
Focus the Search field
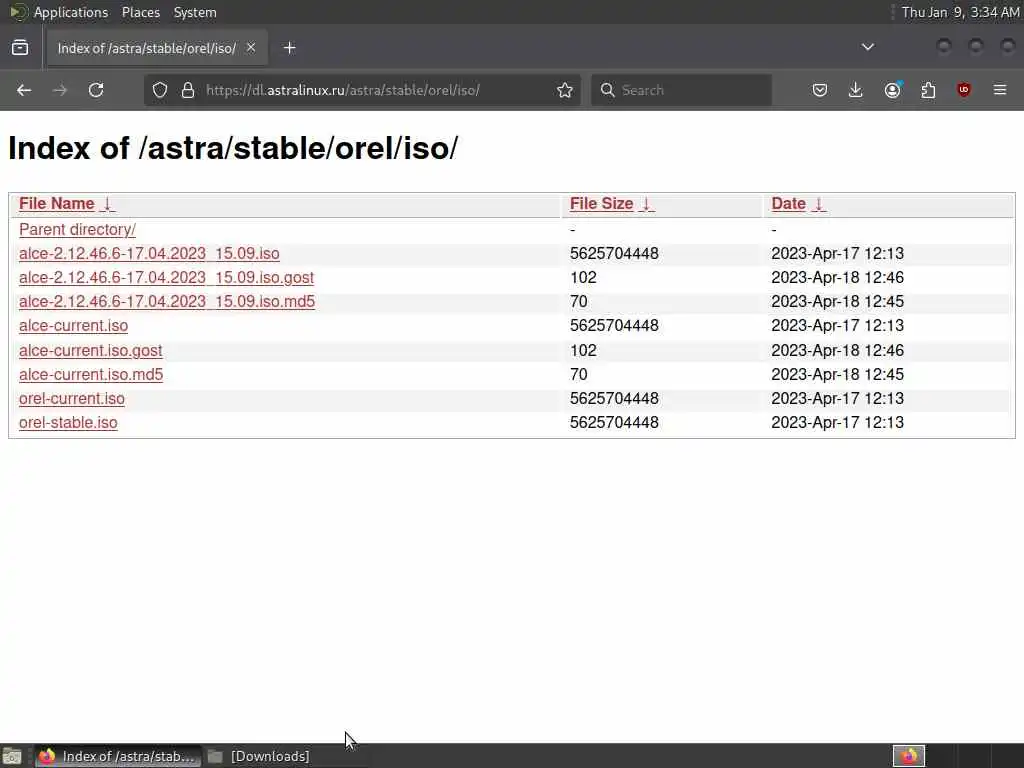pyautogui.click(x=681, y=90)
